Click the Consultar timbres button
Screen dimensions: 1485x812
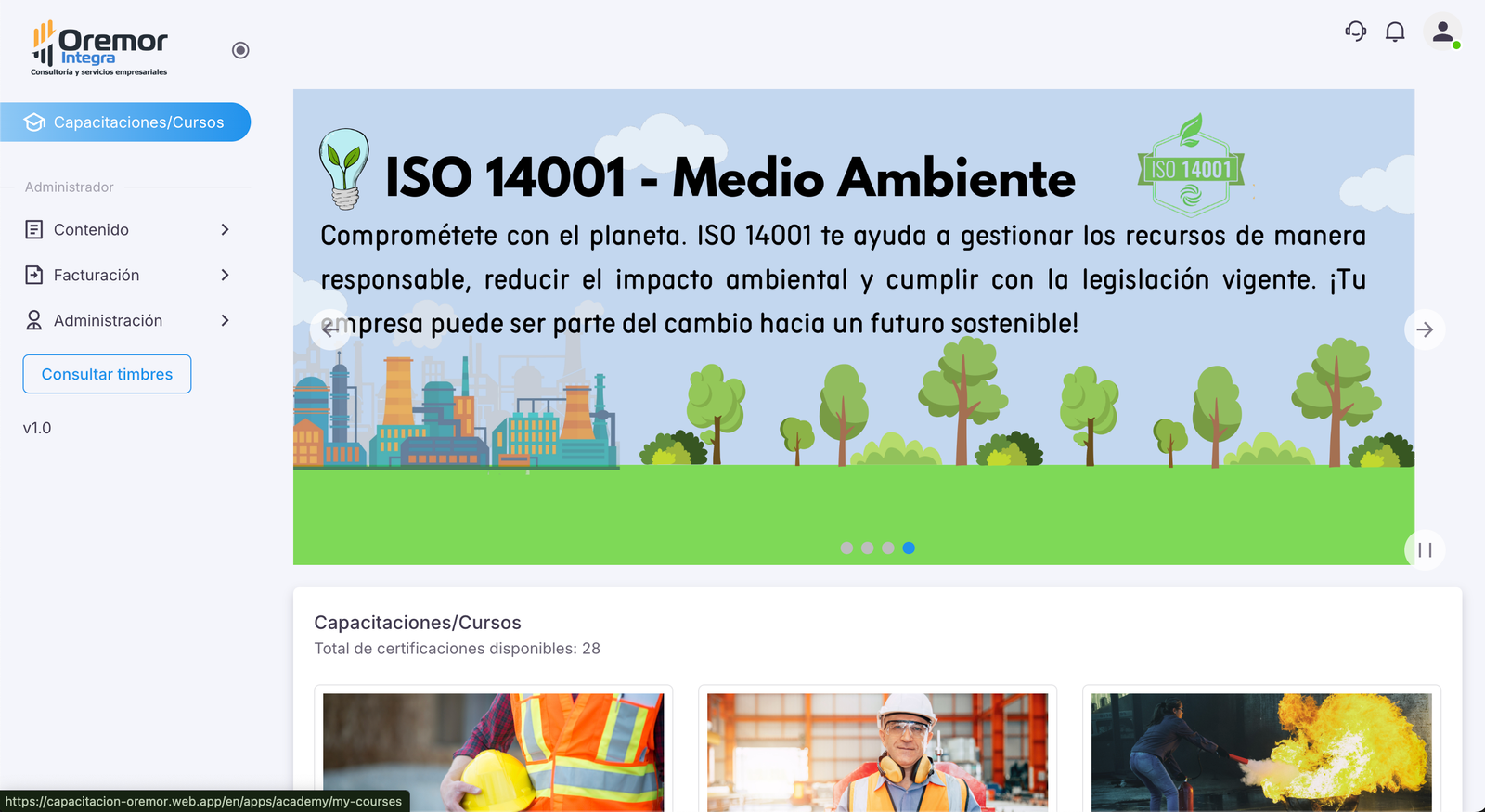[x=107, y=374]
